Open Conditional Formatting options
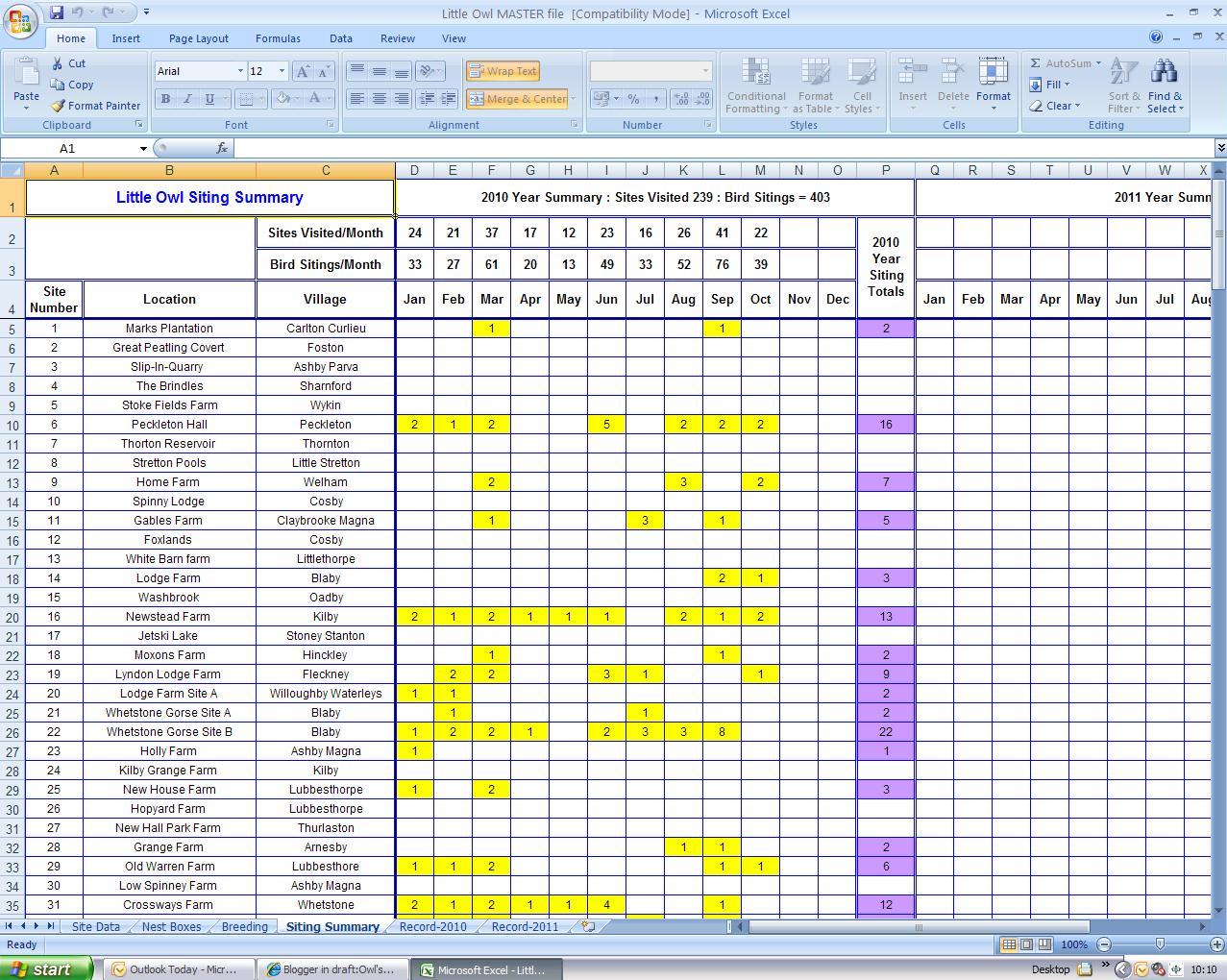This screenshot has height=980, width=1227. (755, 85)
